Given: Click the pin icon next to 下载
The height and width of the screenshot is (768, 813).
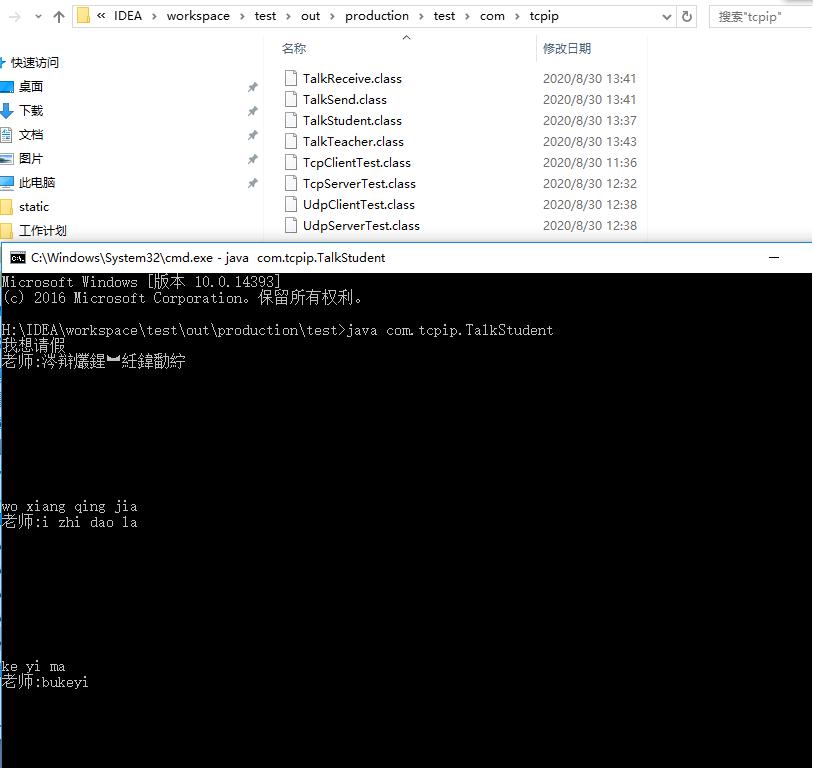Looking at the screenshot, I should point(253,111).
